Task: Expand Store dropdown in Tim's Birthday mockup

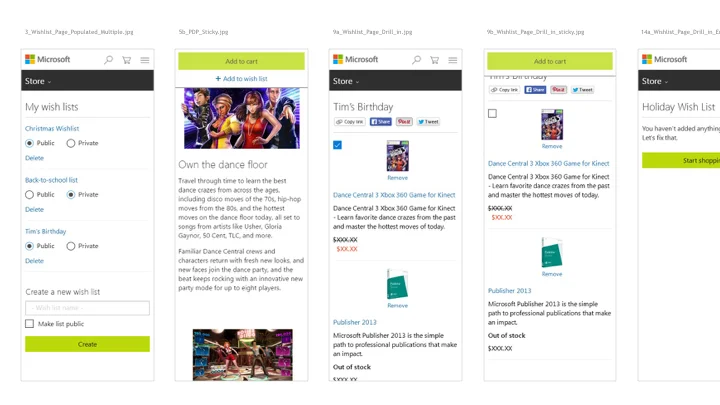Action: coord(346,81)
